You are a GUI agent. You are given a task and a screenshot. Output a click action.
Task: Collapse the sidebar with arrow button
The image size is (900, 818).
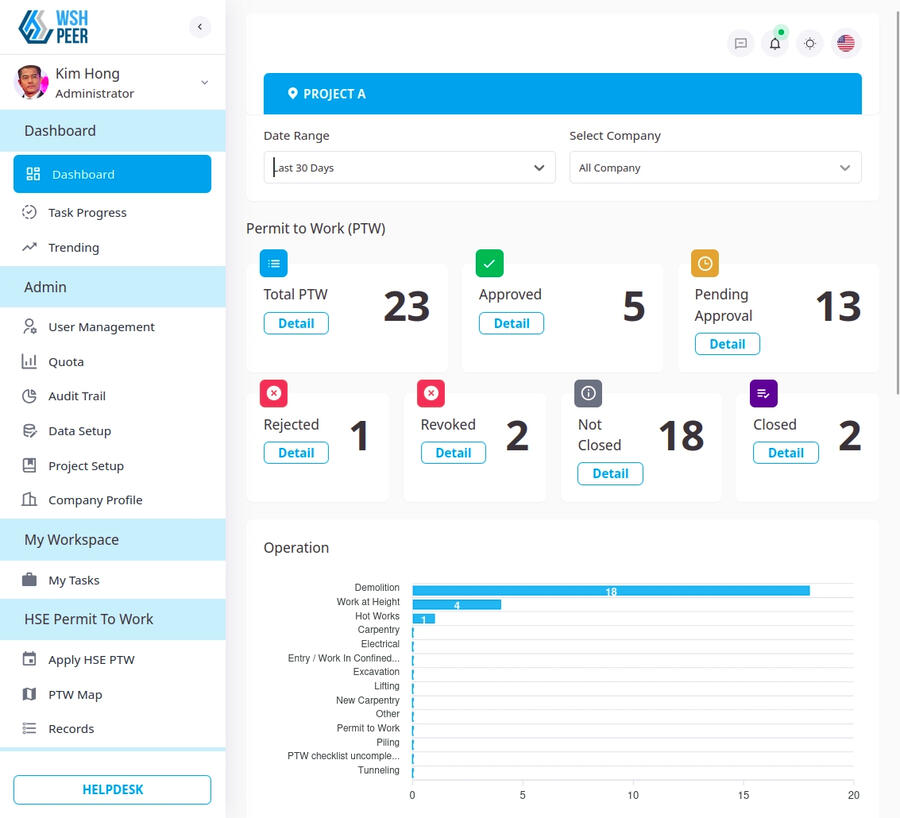(x=200, y=27)
